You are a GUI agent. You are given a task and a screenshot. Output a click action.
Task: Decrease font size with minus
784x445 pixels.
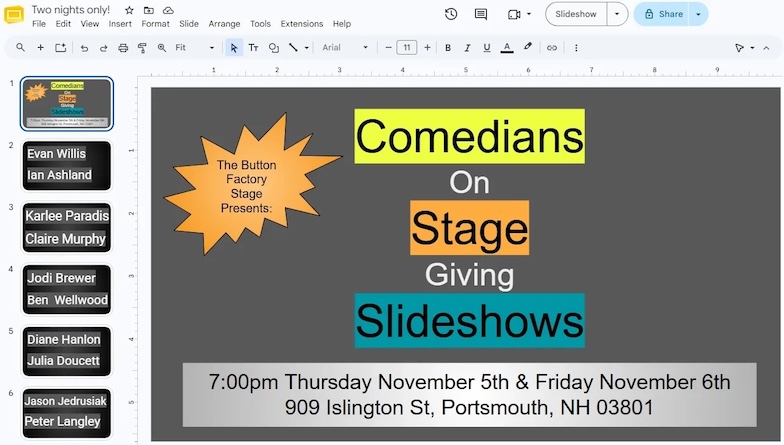coord(388,48)
